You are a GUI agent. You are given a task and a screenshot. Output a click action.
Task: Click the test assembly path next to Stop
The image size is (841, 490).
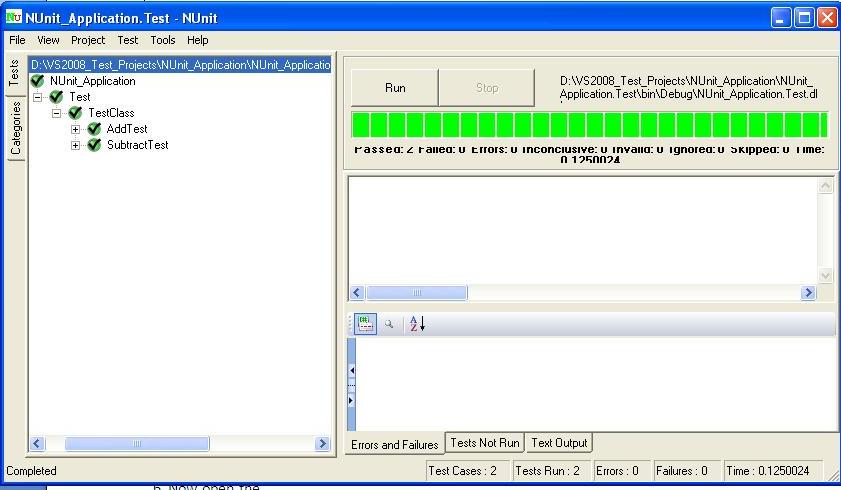point(689,87)
